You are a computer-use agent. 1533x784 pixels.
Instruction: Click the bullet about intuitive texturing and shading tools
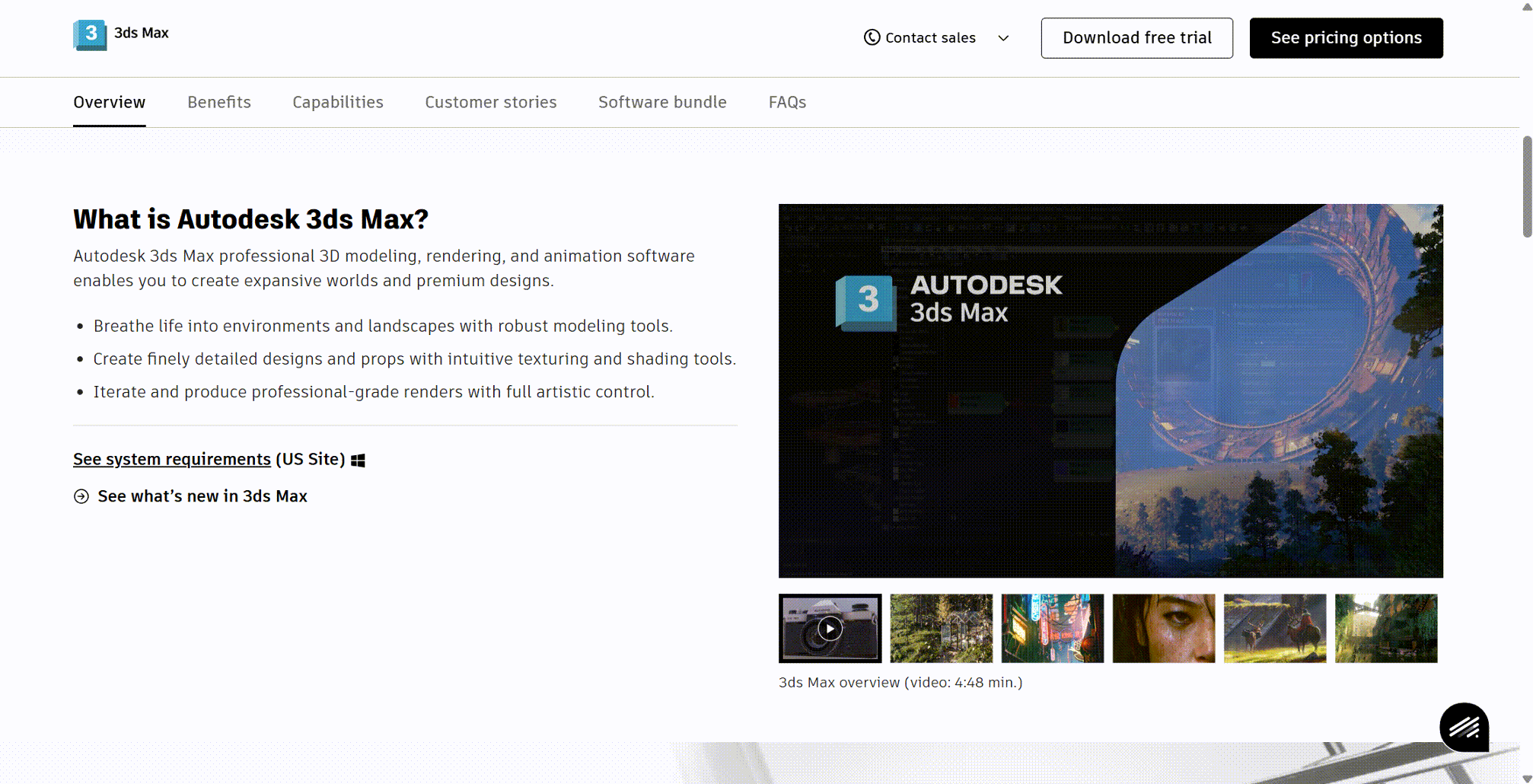(x=415, y=359)
